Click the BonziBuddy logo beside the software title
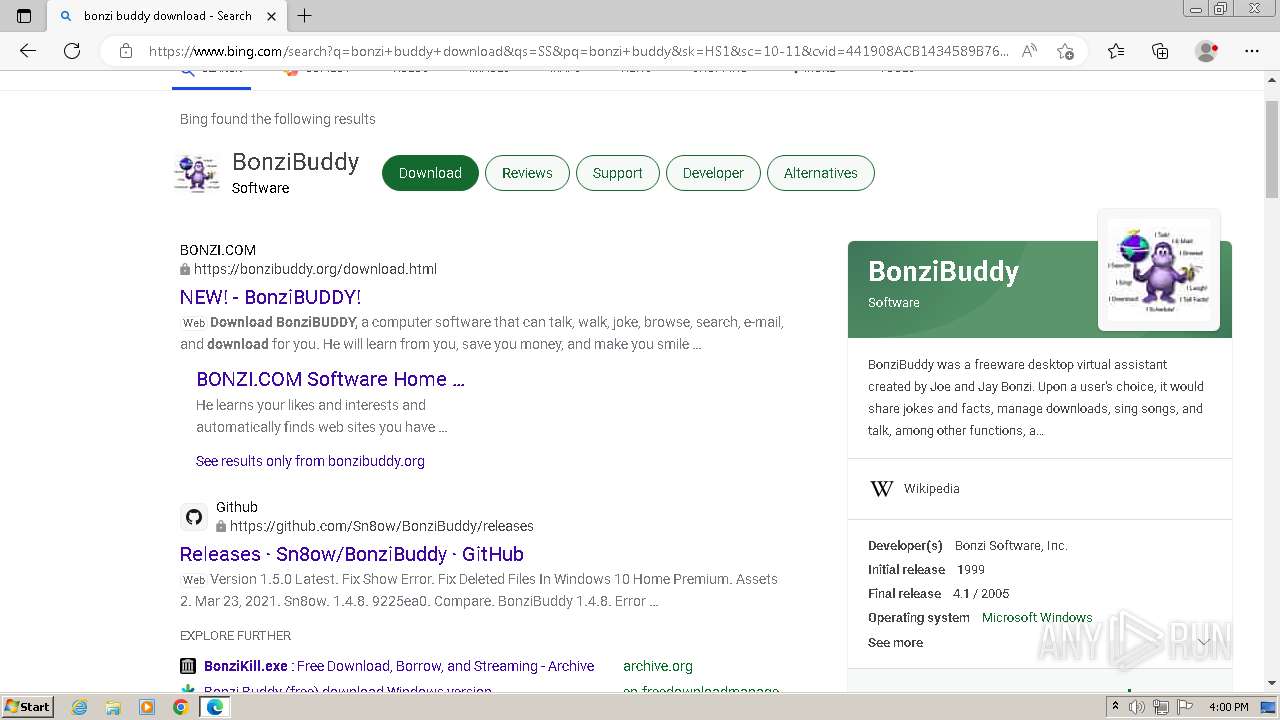Screen dimensions: 1280x720 click(197, 173)
